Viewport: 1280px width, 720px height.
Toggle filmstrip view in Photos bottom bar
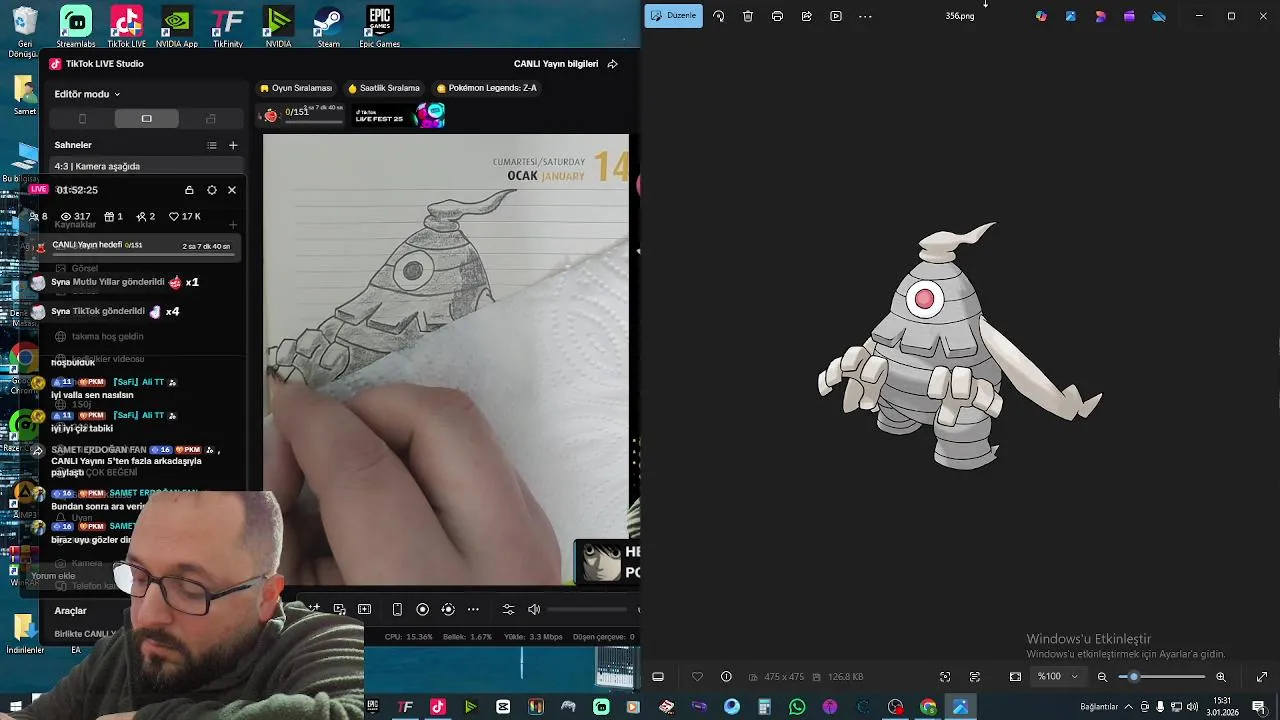tap(658, 677)
